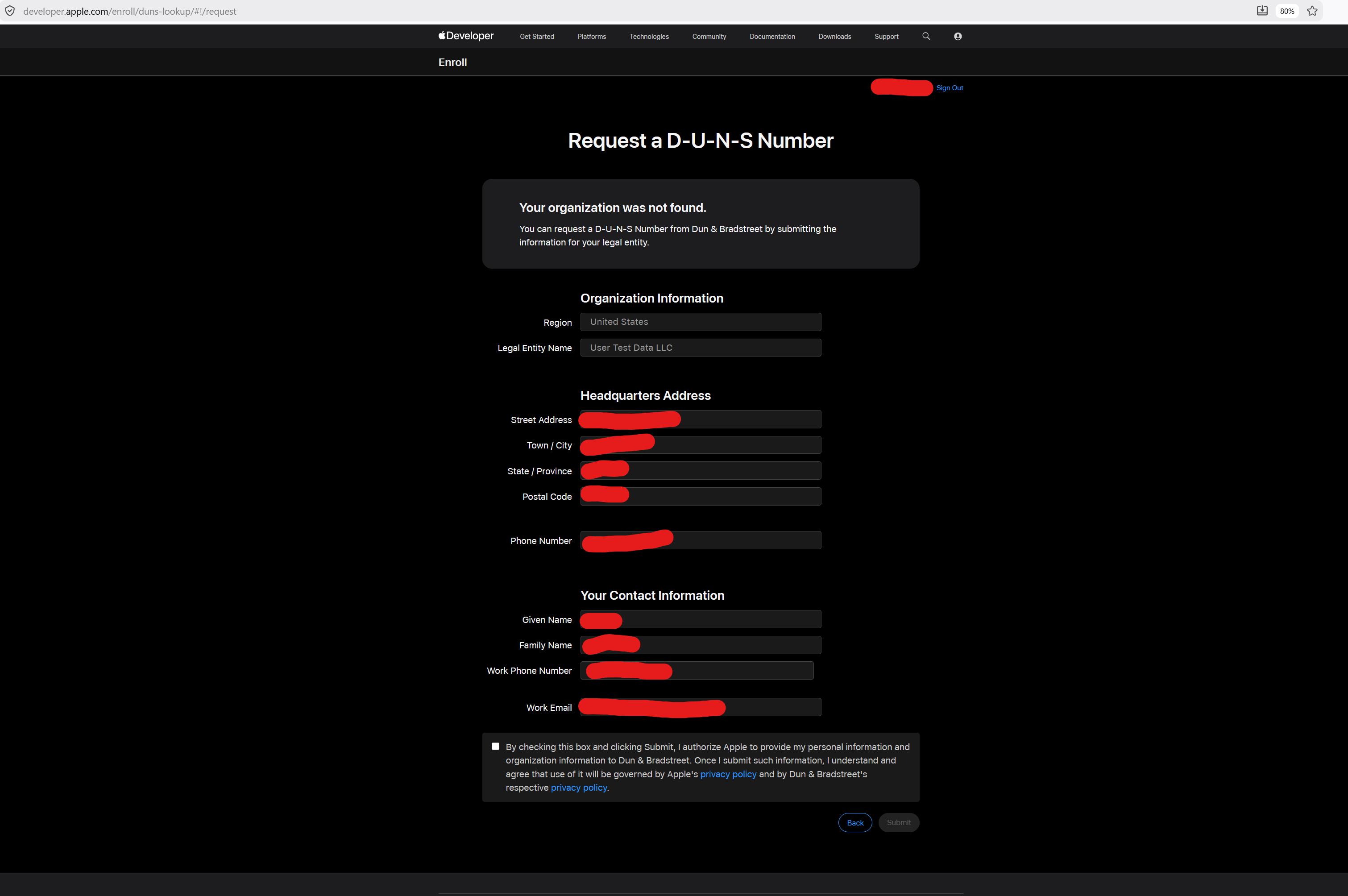Open the search magnifier icon
Viewport: 1348px width, 896px height.
click(926, 36)
